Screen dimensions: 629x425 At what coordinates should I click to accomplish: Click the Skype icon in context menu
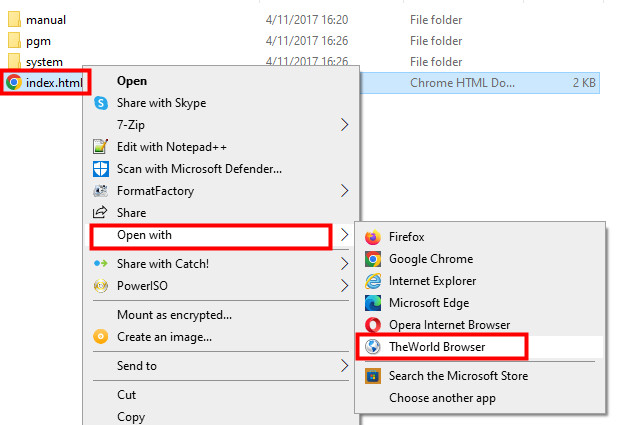point(100,103)
